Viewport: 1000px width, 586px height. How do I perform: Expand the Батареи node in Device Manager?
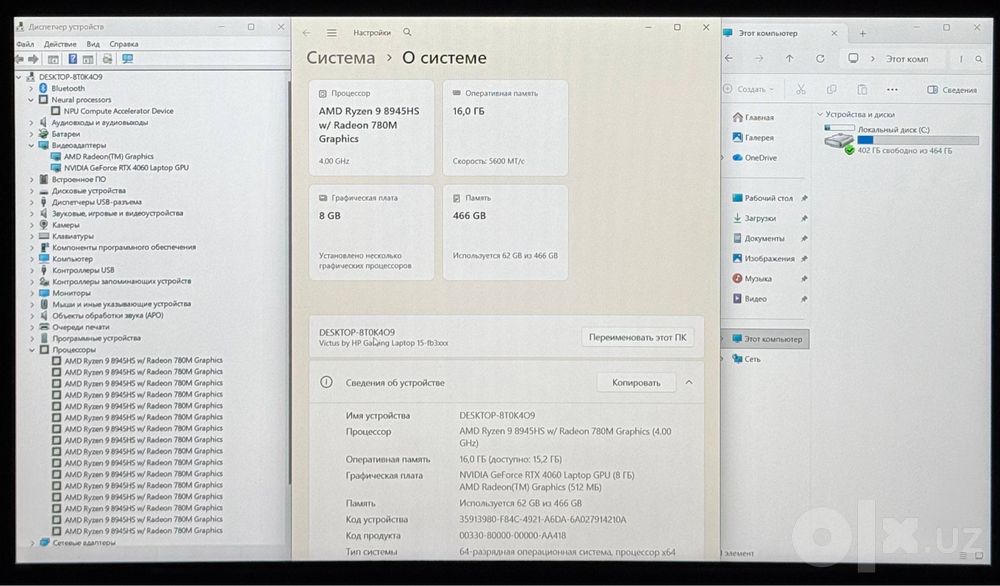click(x=31, y=134)
